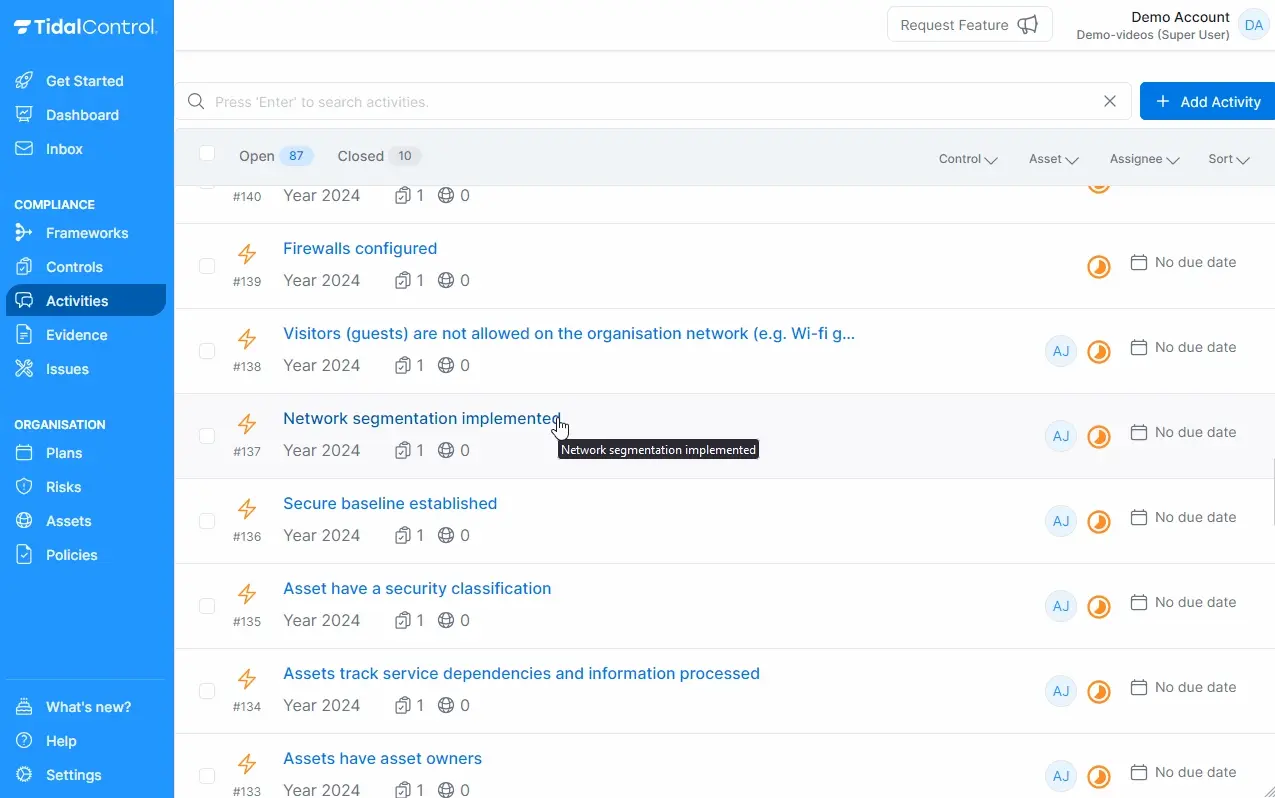
Task: Expand the Asset filter dropdown
Action: 1054,159
